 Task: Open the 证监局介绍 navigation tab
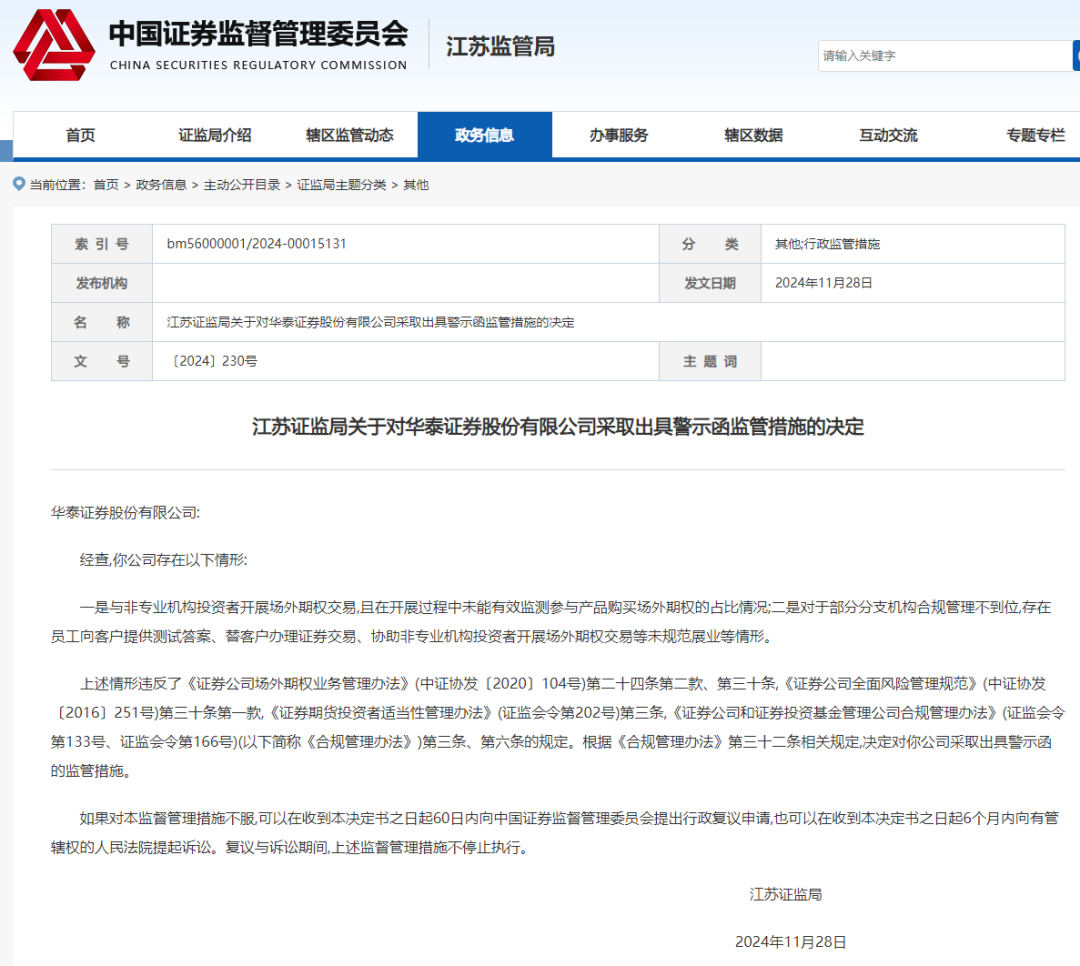pos(215,135)
